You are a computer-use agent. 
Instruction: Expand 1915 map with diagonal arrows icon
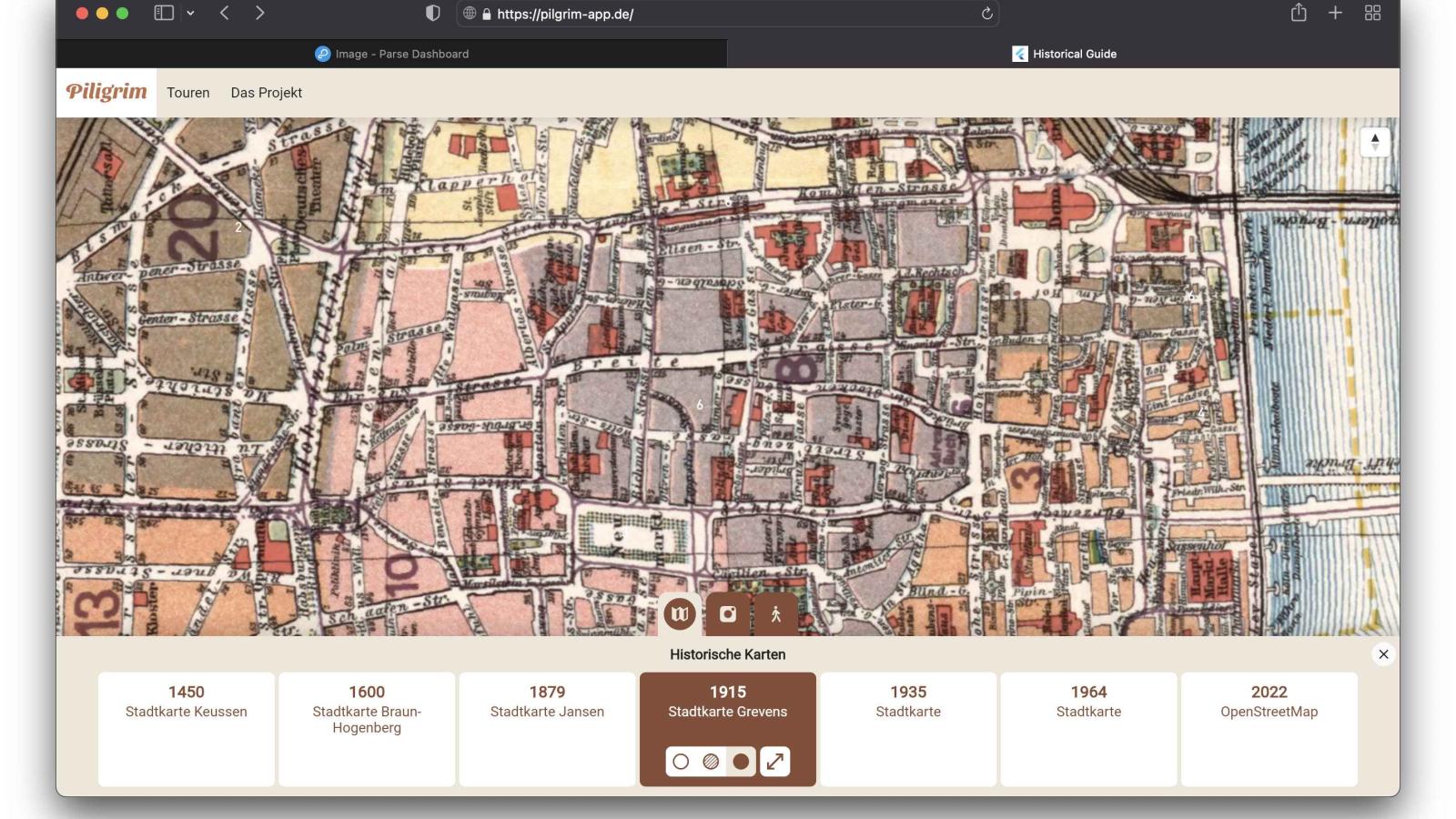[x=774, y=762]
